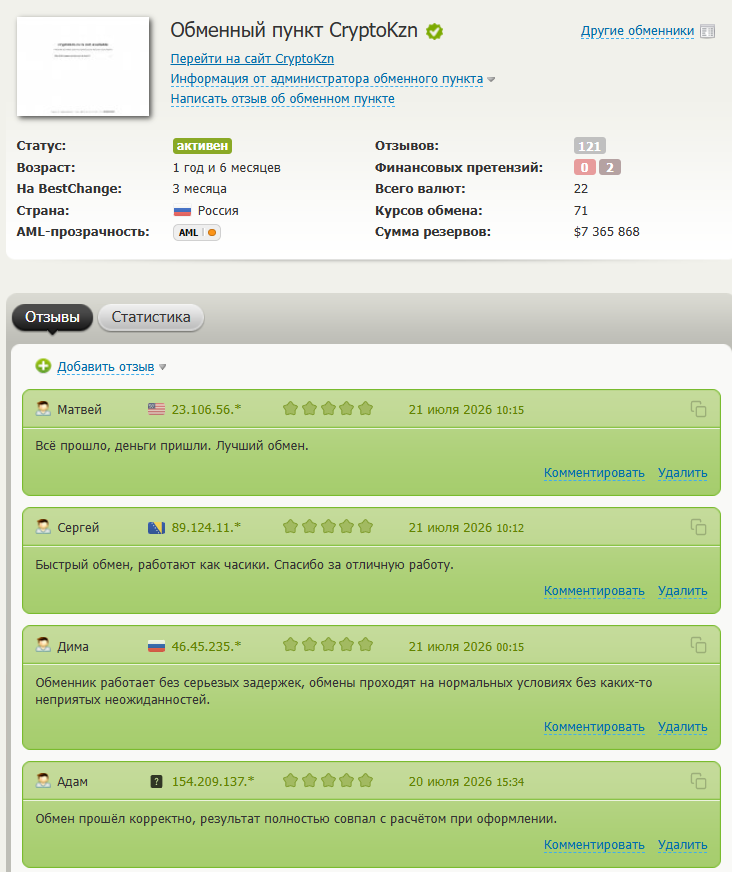Click the 121 reviews count badge
732x872 pixels.
[590, 146]
